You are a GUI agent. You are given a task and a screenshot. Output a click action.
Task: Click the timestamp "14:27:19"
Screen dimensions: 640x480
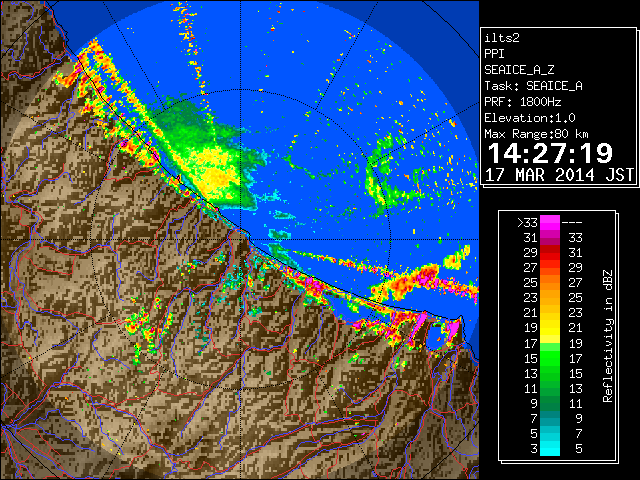pyautogui.click(x=550, y=153)
